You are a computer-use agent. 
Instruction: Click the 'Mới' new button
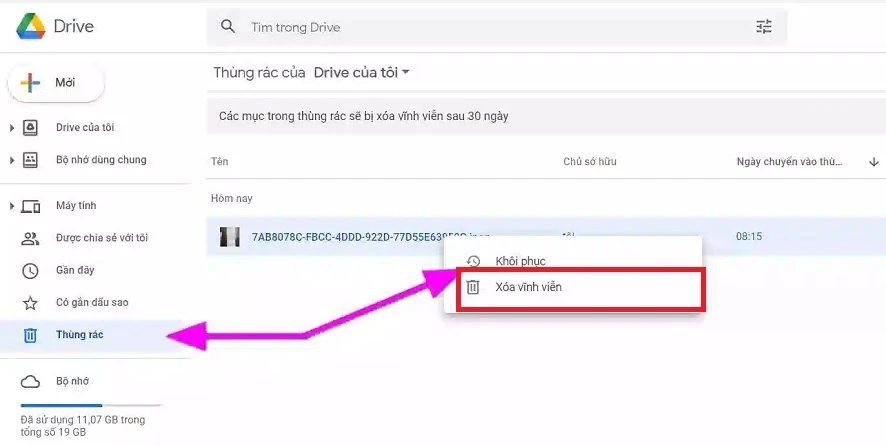pos(55,83)
